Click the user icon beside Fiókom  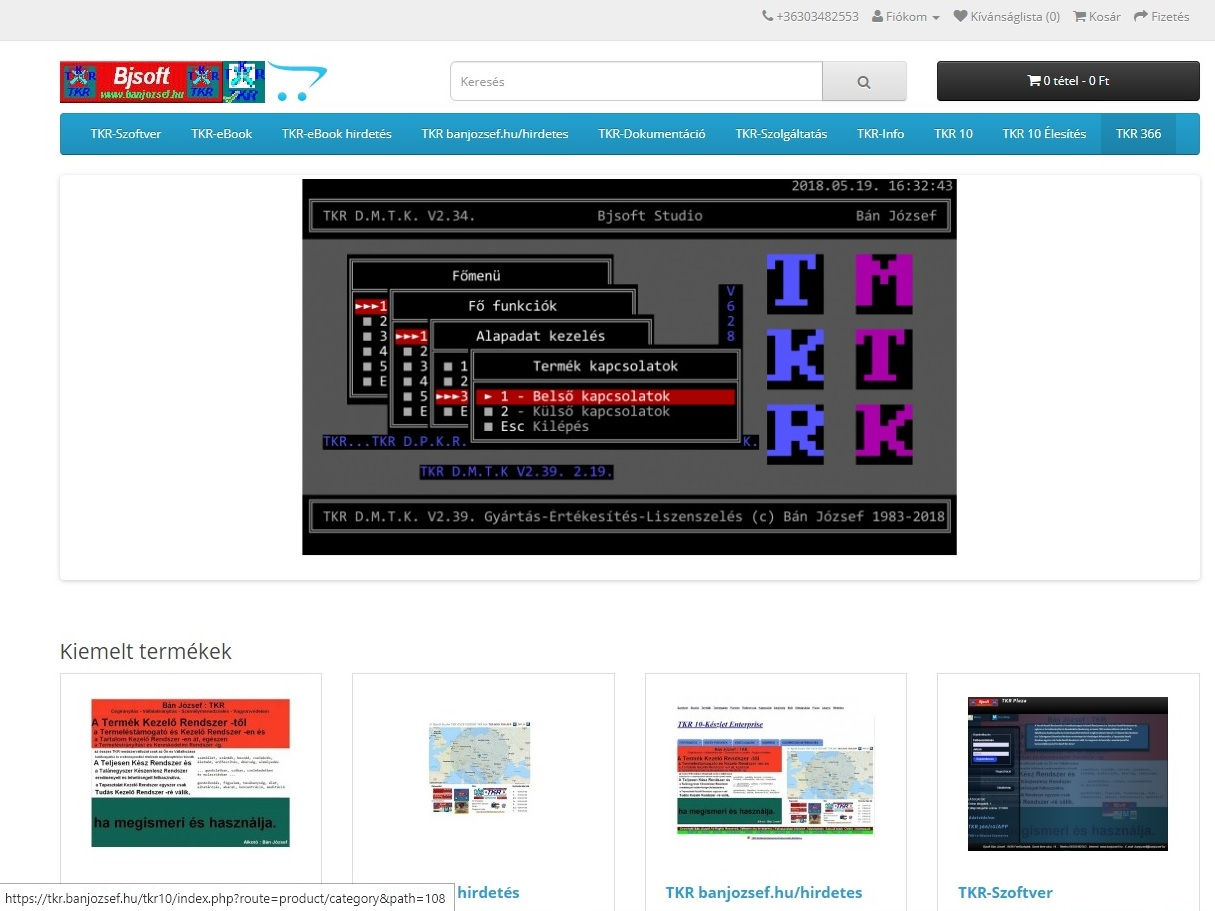point(877,17)
